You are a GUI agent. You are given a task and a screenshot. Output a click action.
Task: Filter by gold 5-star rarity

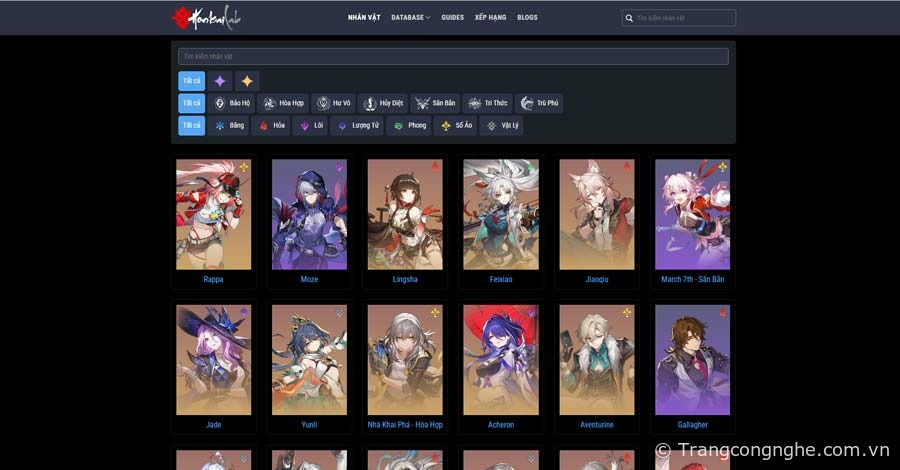(x=247, y=81)
